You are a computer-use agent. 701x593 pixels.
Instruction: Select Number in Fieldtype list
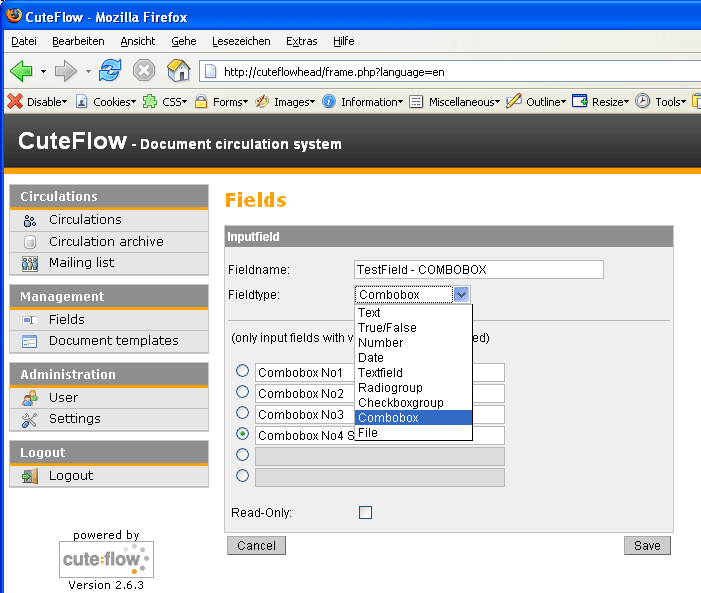click(414, 343)
